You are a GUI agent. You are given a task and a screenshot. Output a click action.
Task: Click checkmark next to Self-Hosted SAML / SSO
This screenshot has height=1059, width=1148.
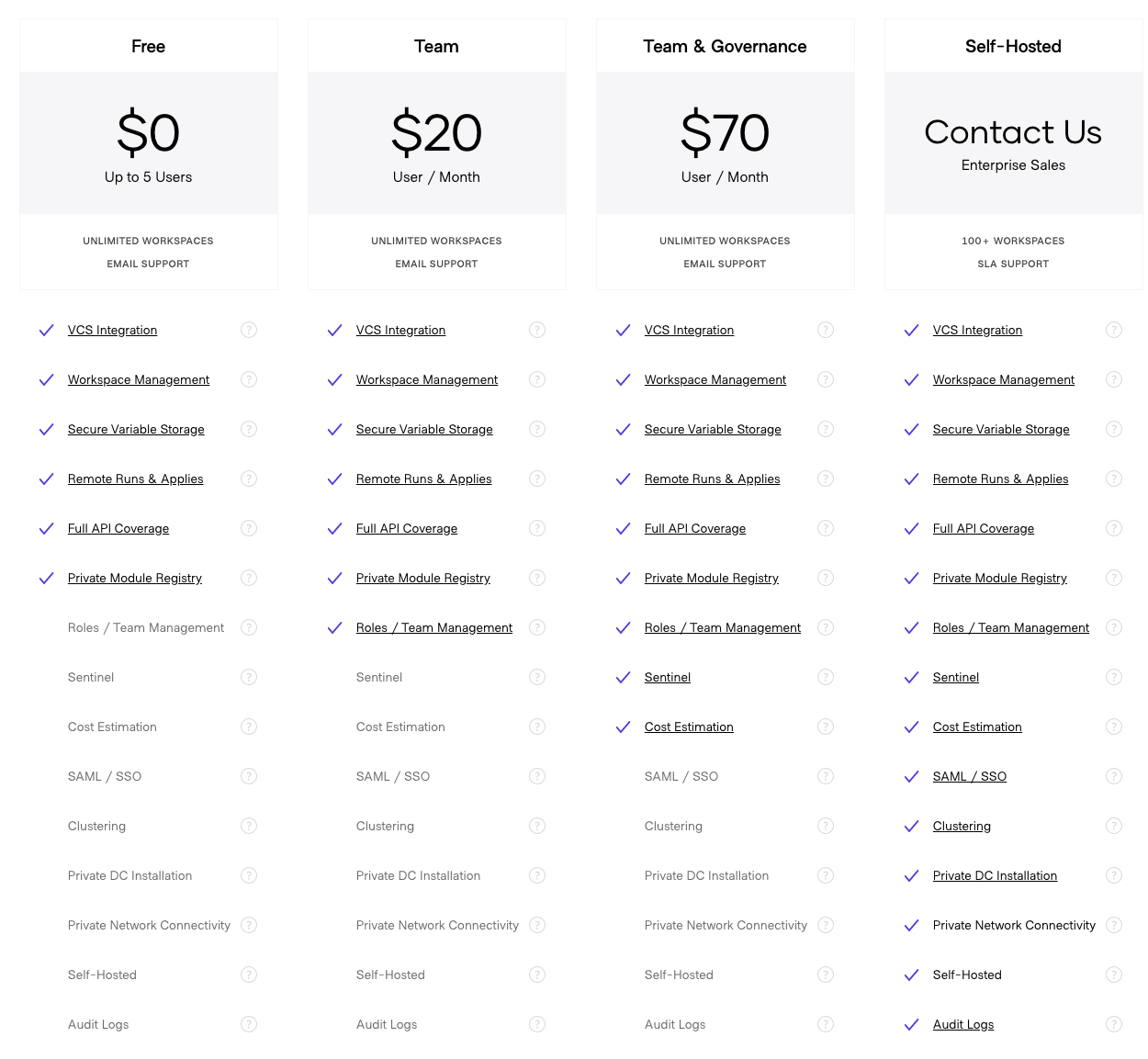[911, 776]
